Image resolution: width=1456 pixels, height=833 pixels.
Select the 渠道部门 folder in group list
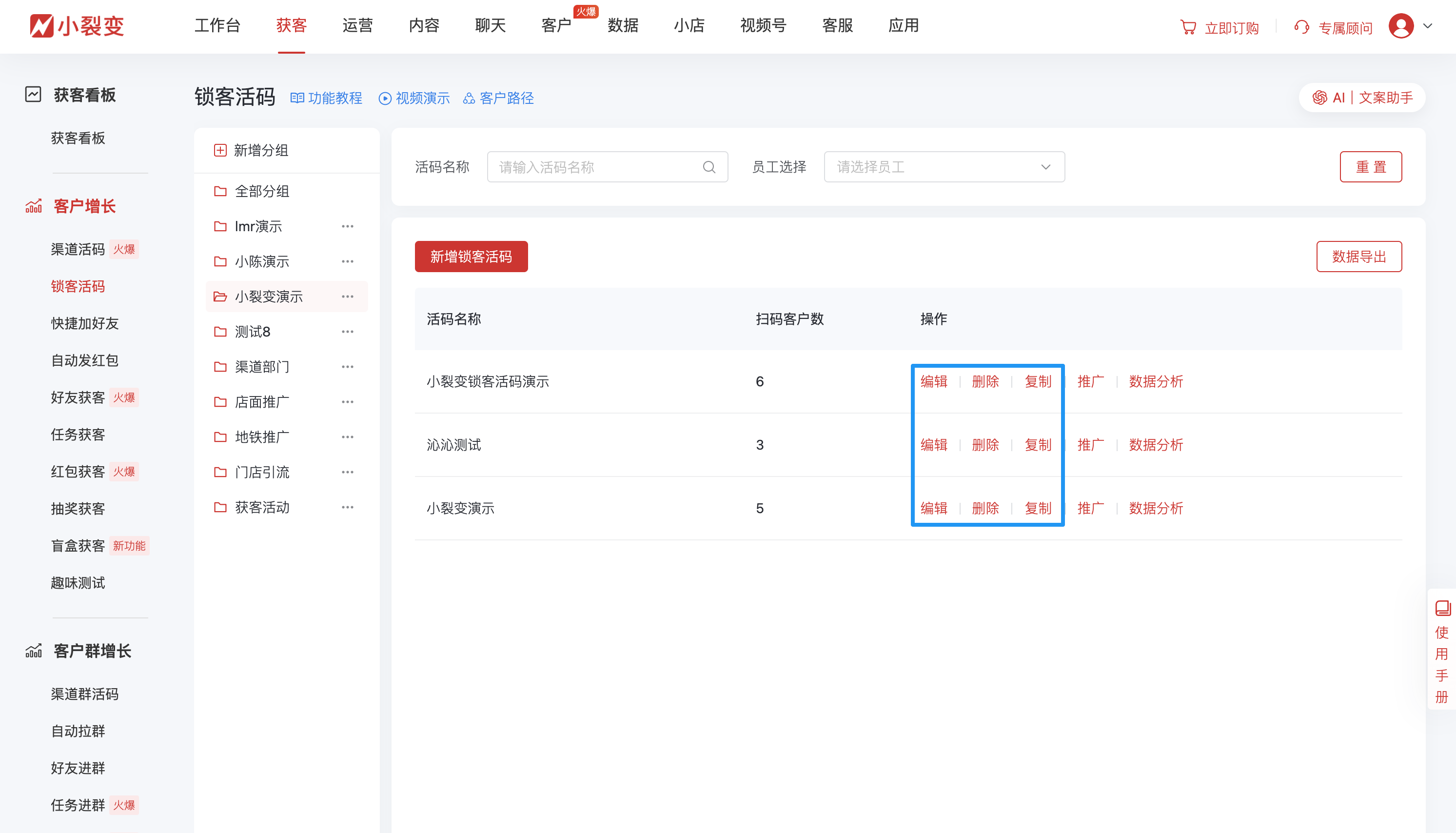(262, 367)
